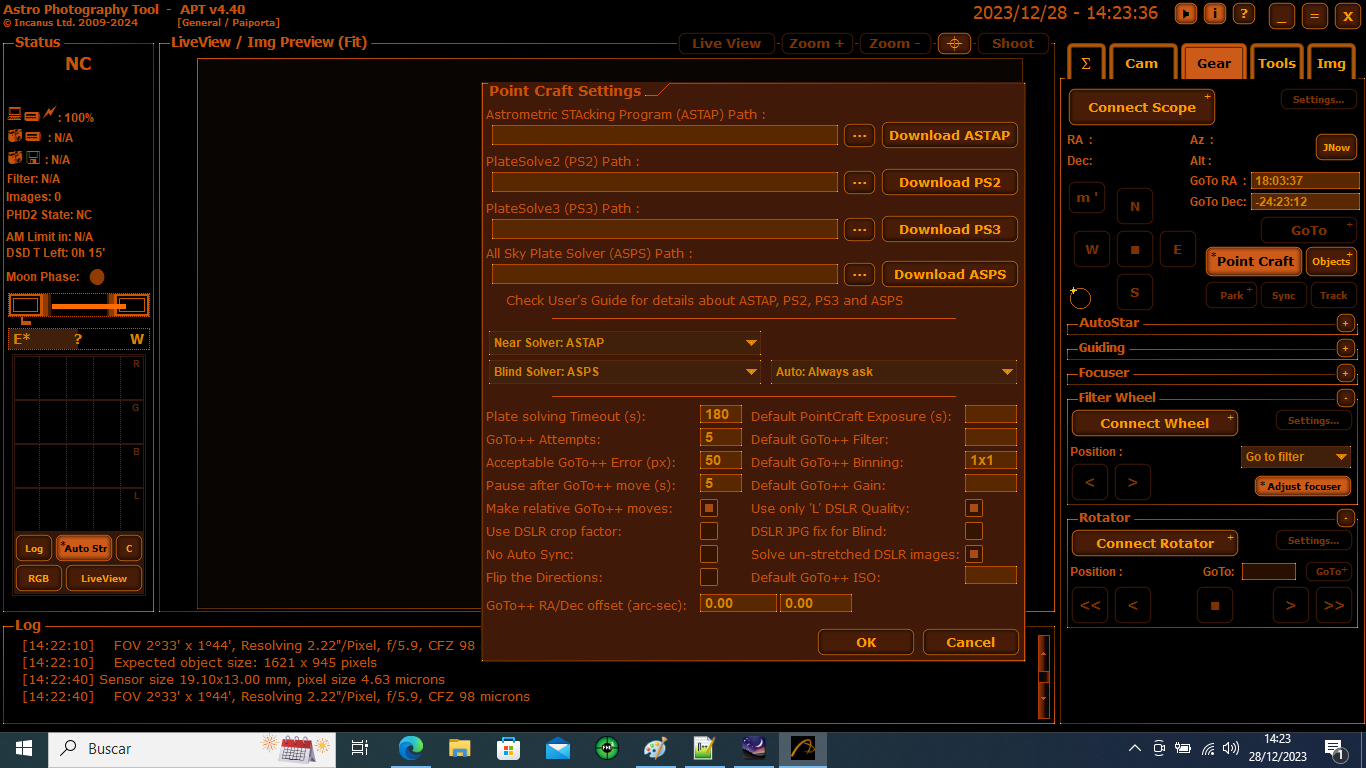This screenshot has width=1366, height=768.
Task: Confirm Point Craft Settings with OK
Action: (866, 642)
